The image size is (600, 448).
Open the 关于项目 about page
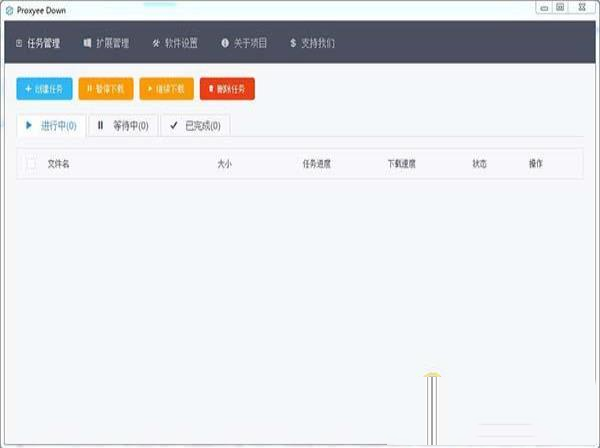pyautogui.click(x=243, y=44)
